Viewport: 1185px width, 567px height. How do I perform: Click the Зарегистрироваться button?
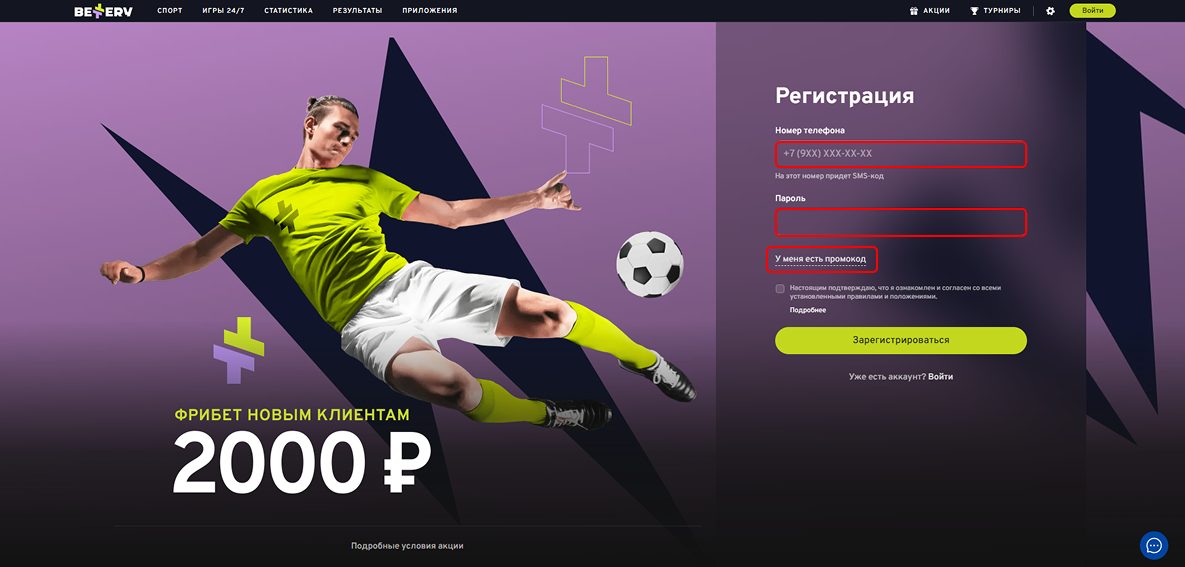(901, 340)
